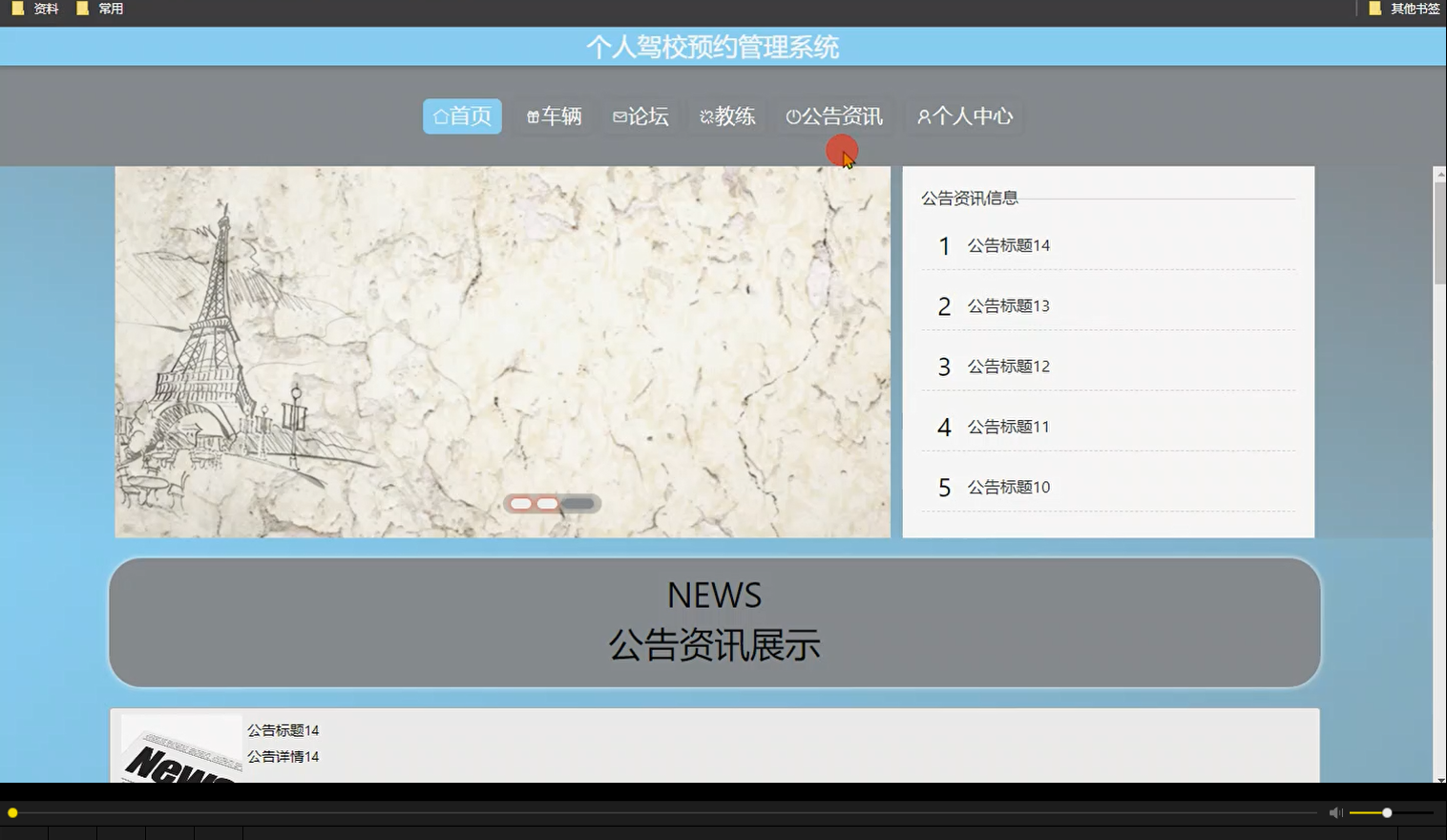Click the person icon on 个人中心
The image size is (1447, 840).
pos(922,116)
